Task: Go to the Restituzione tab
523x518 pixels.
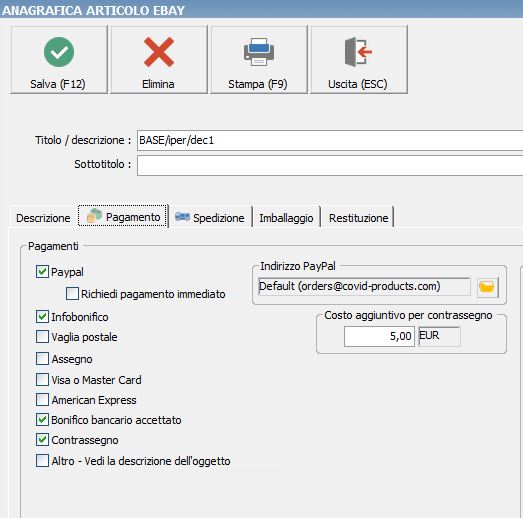Action: point(359,218)
